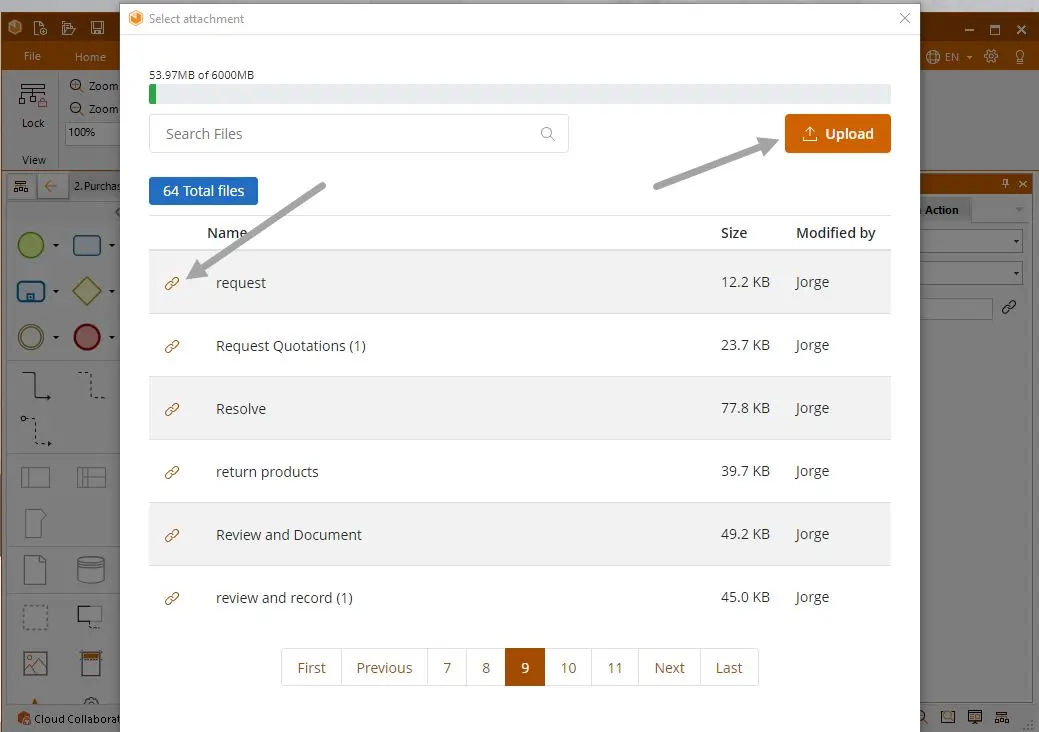
Task: Expand task shape dropdown arrow
Action: (x=111, y=246)
